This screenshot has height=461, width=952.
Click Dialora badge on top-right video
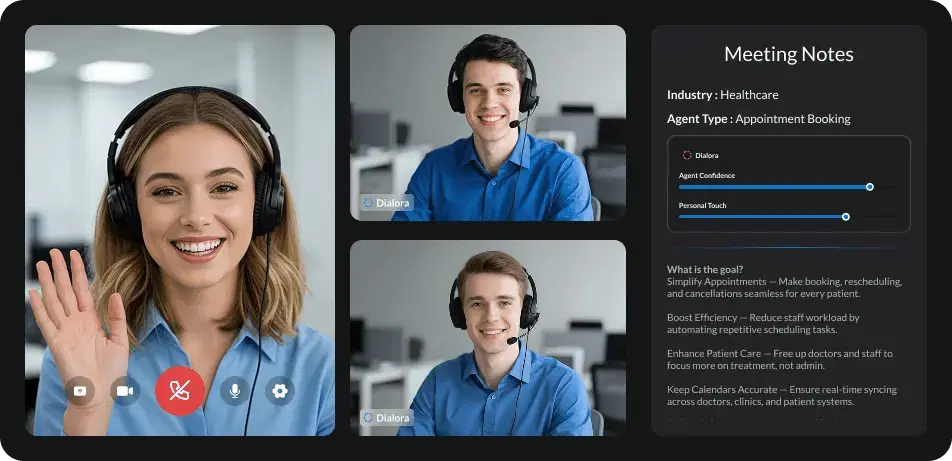click(x=386, y=202)
